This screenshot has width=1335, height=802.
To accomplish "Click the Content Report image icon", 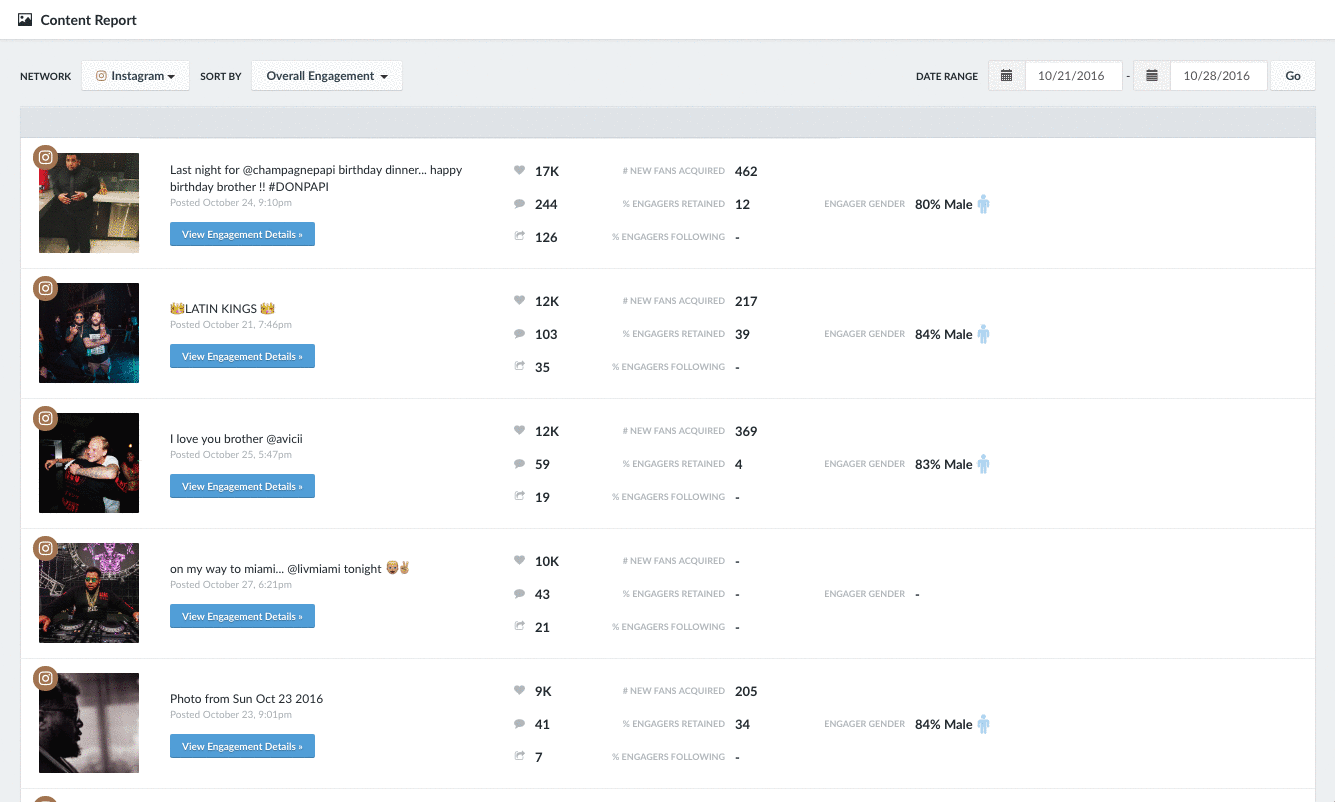I will pos(25,19).
